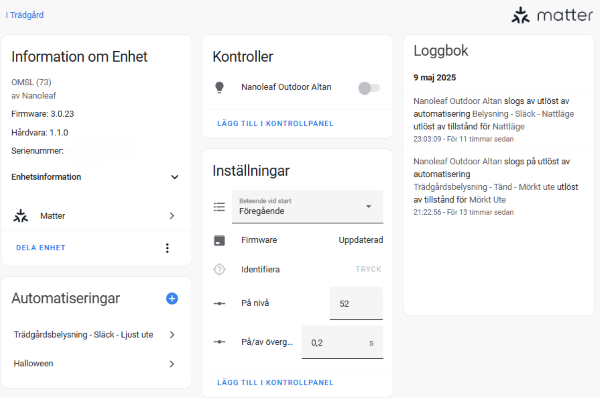Click the 21:22:56 log entry timestamp

point(463,212)
